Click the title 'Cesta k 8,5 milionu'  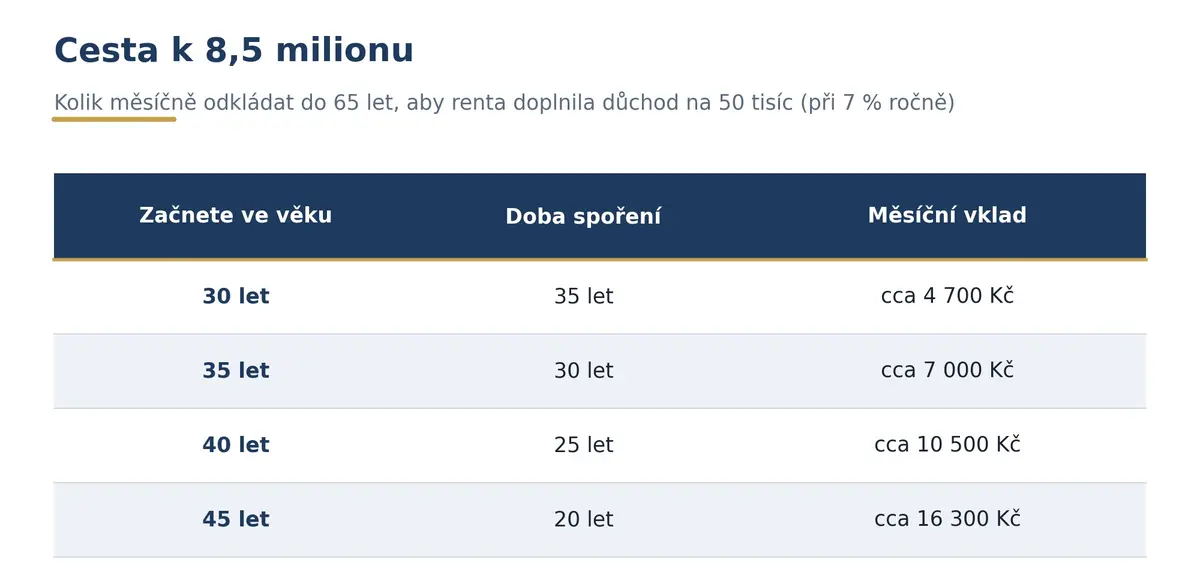pos(233,50)
